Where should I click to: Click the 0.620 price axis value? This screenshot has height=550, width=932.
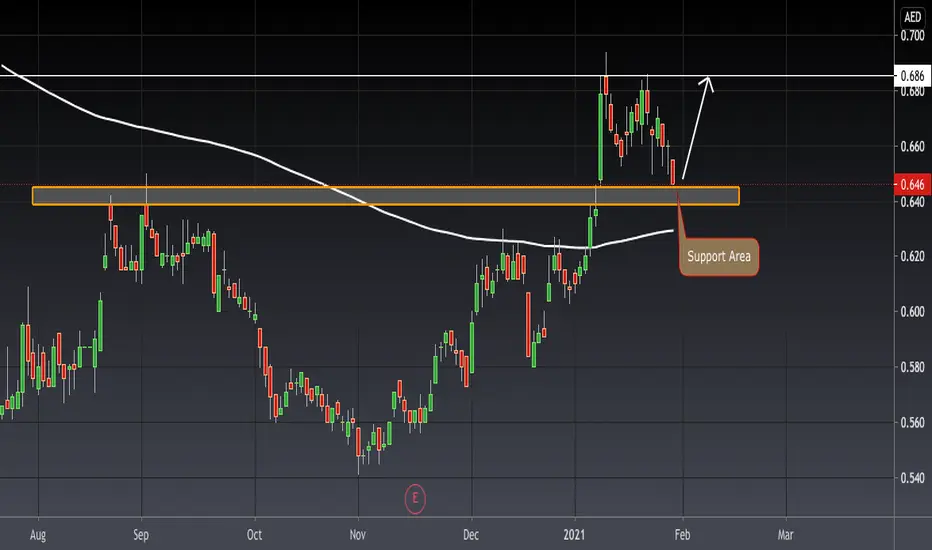point(912,256)
